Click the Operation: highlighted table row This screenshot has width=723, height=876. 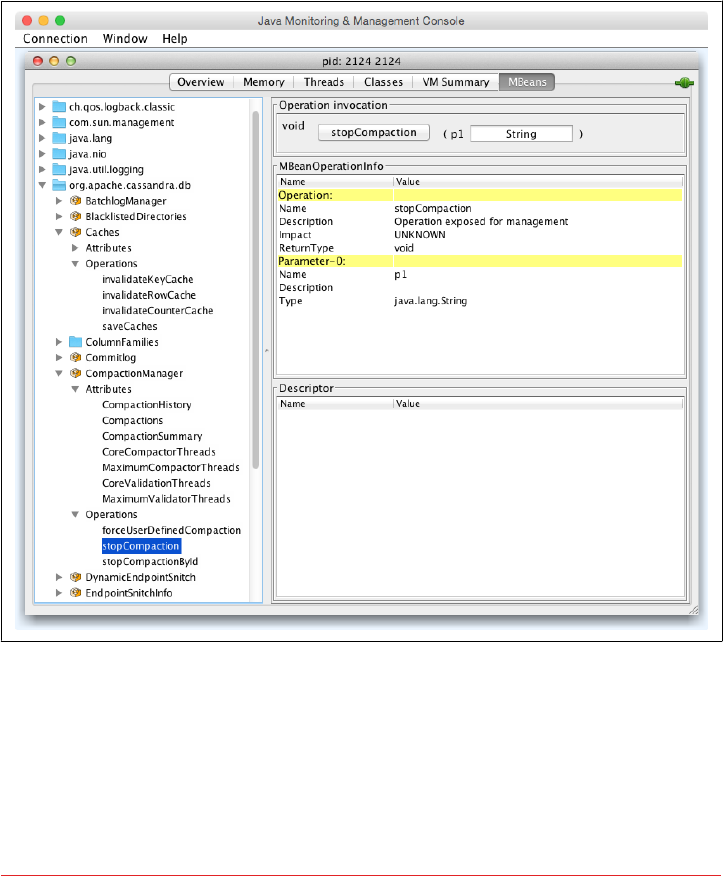[480, 195]
